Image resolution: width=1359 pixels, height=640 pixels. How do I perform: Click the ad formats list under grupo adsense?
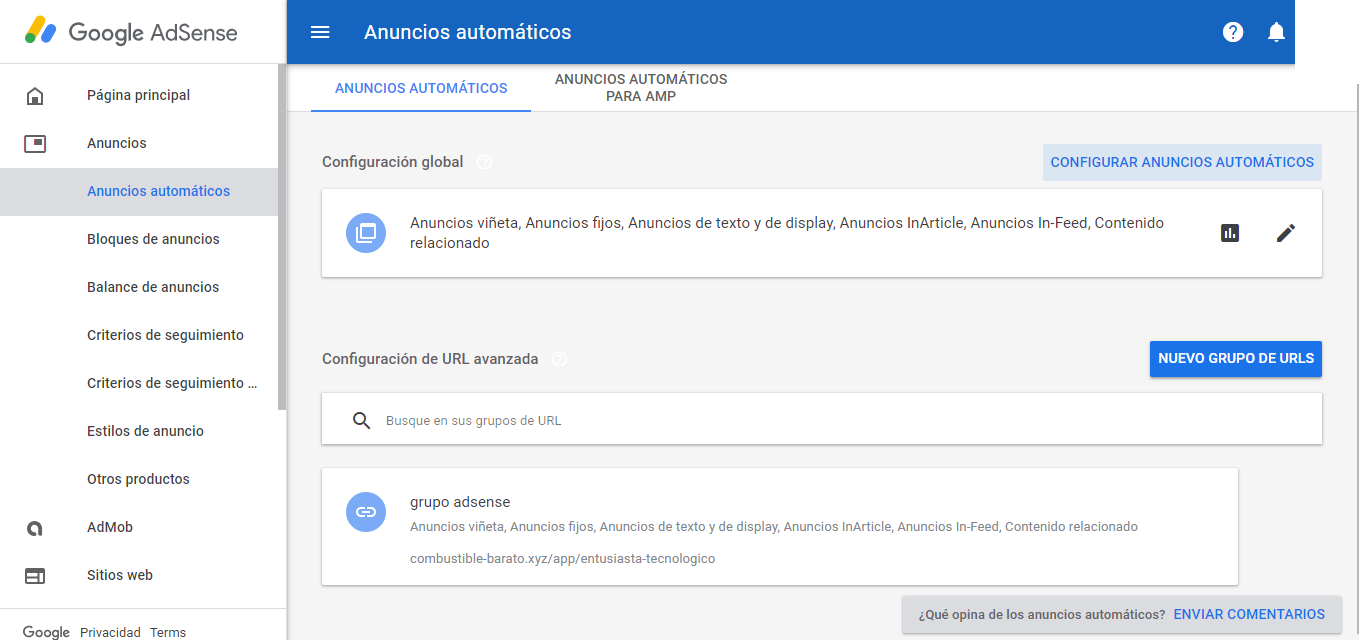774,527
